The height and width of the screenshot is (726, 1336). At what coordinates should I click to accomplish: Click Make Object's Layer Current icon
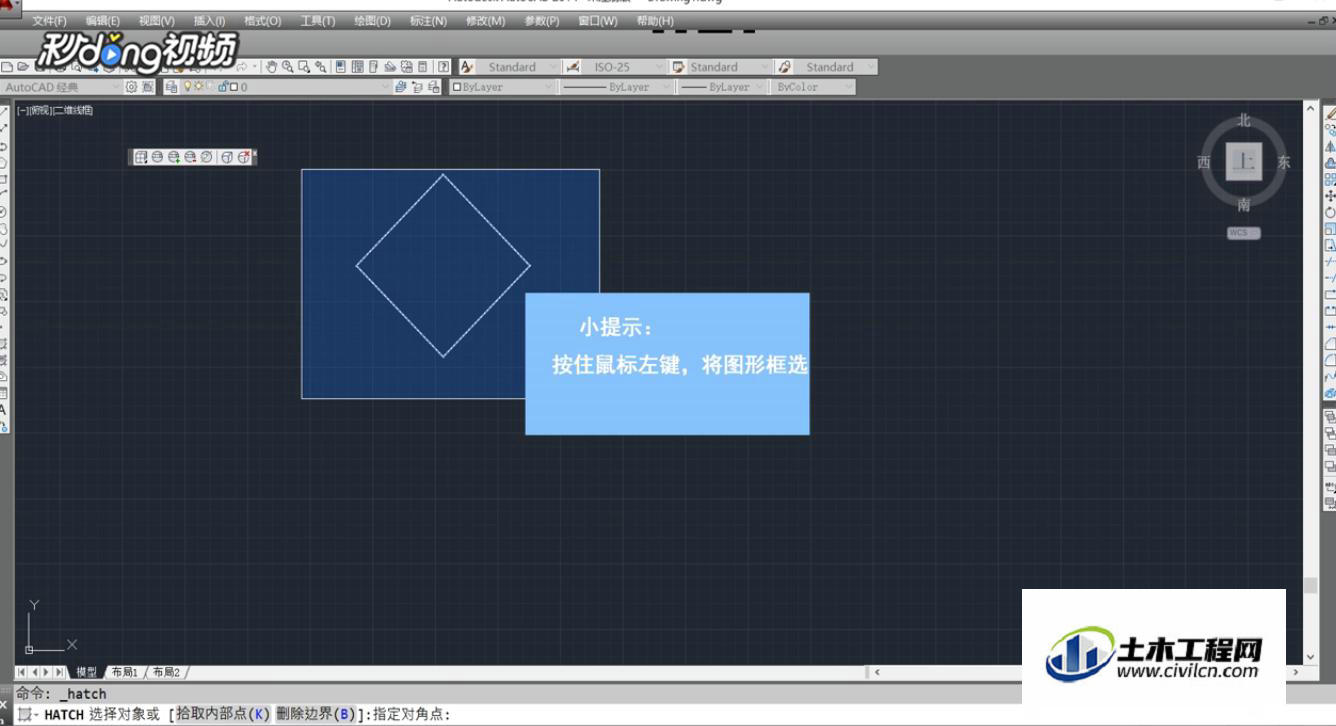click(401, 87)
